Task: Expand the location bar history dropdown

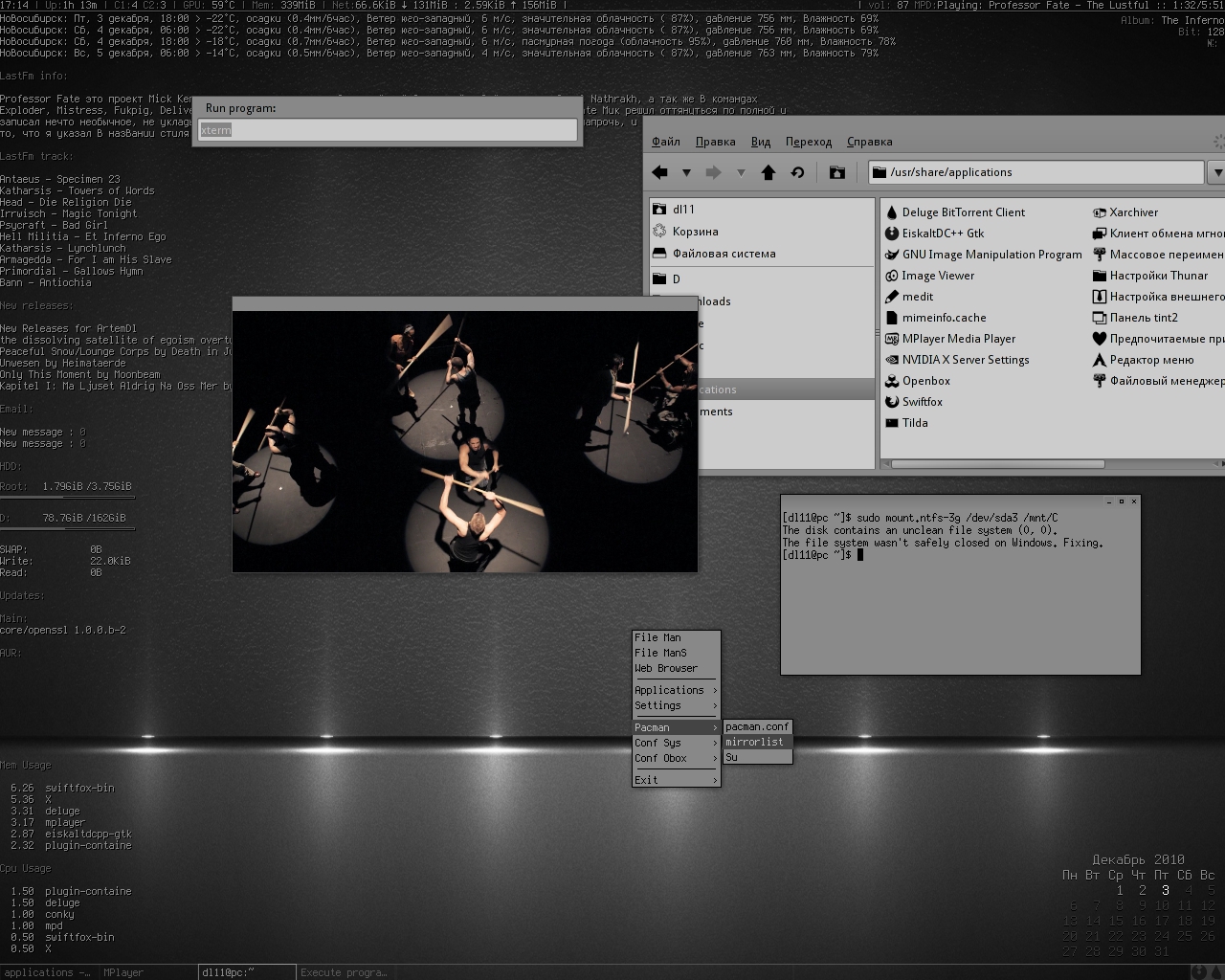Action: click(1216, 172)
